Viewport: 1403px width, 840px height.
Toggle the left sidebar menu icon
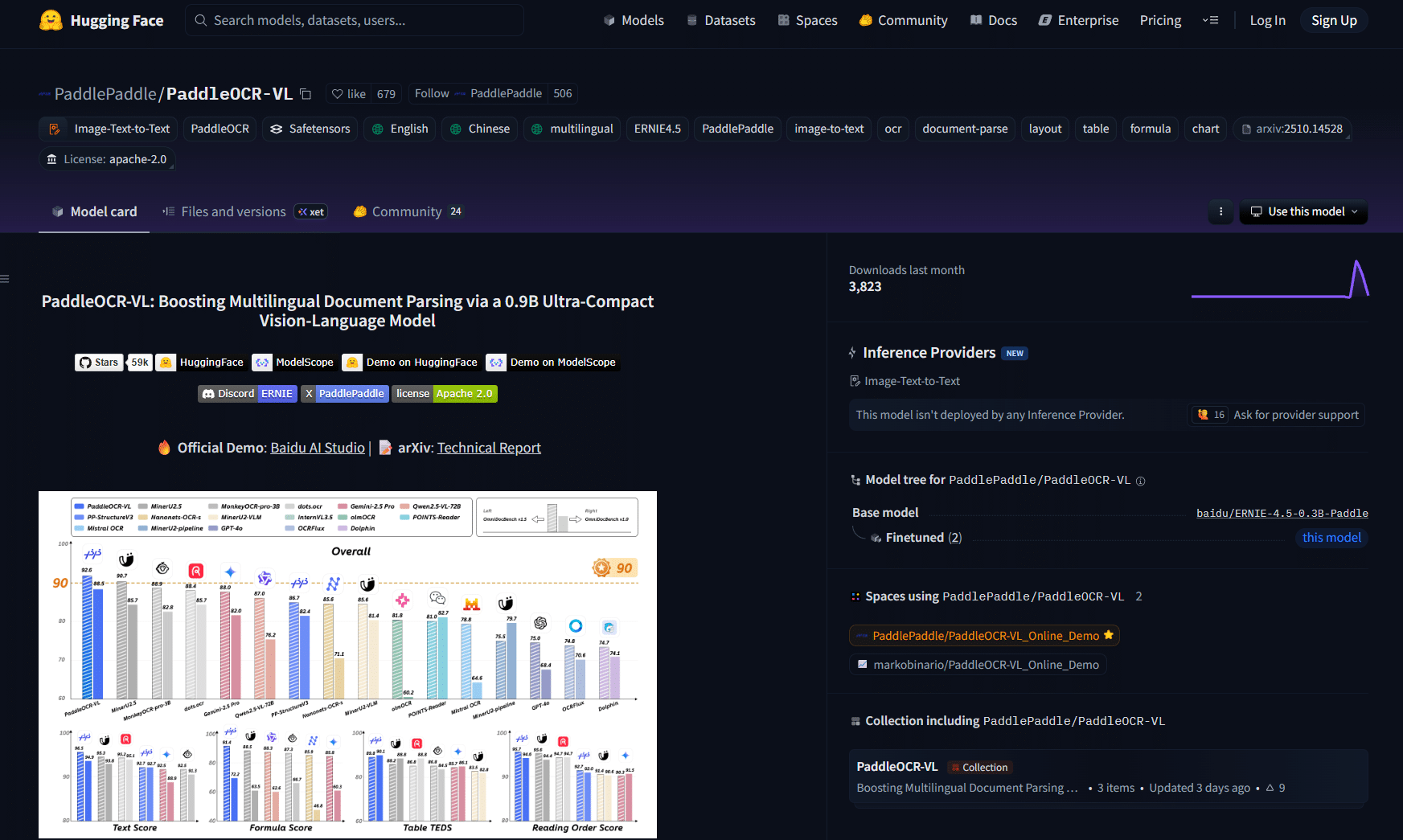[5, 279]
